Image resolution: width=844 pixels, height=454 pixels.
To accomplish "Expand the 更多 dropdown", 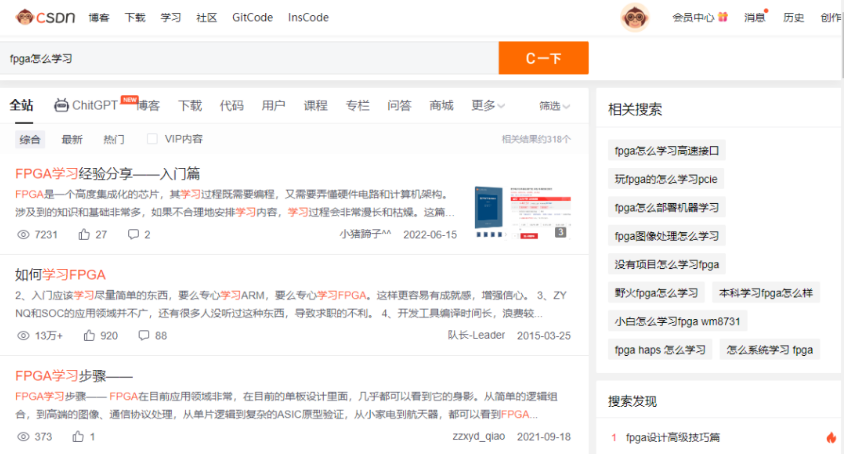I will (x=488, y=106).
